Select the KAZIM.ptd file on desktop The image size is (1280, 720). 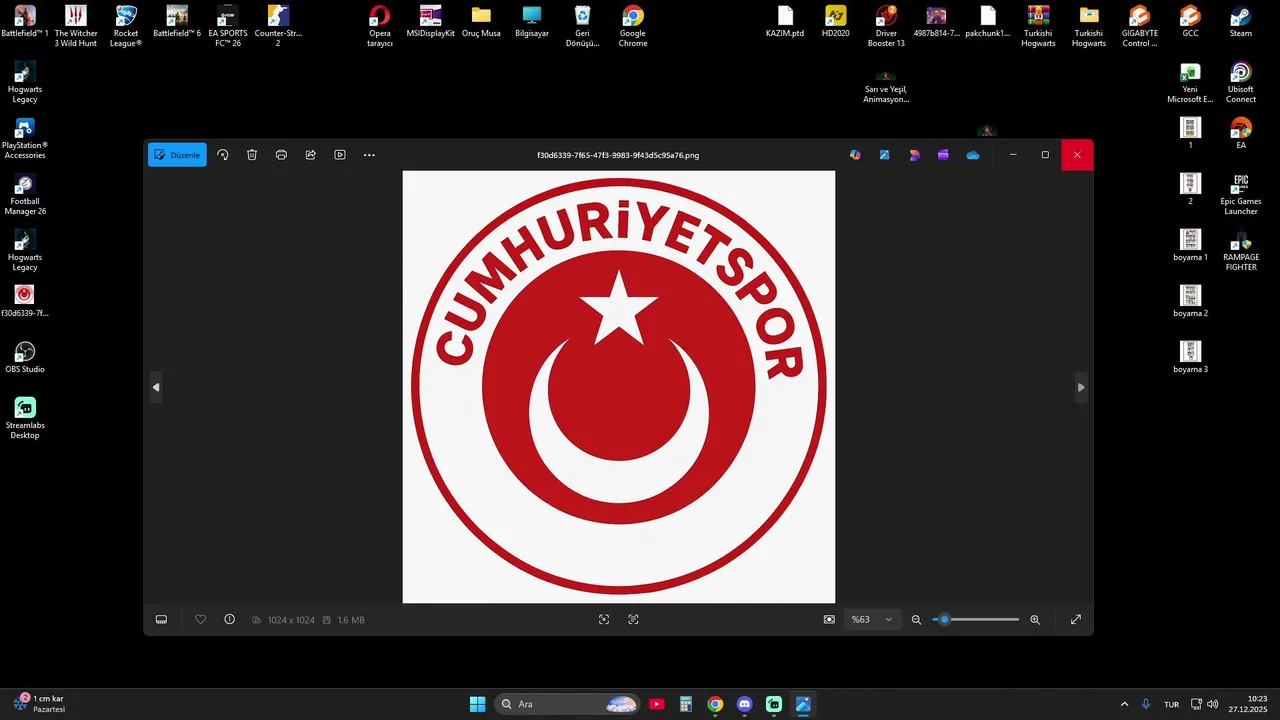click(785, 21)
